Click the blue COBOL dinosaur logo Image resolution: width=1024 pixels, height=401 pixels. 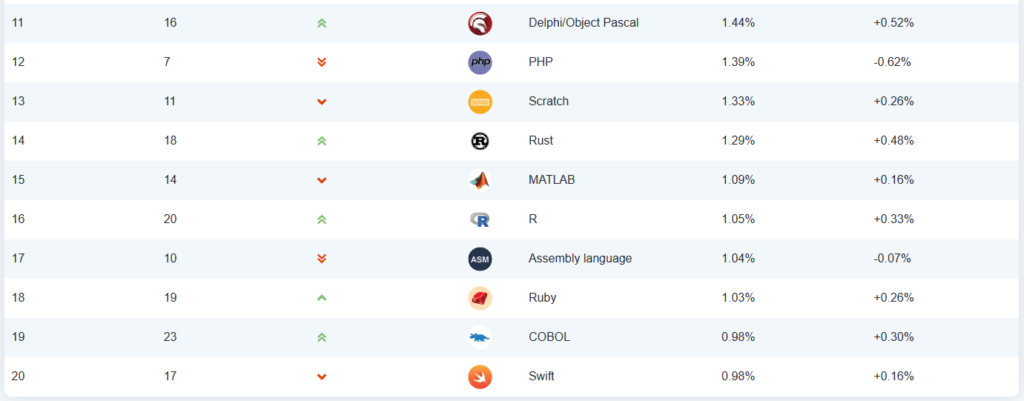(x=480, y=338)
